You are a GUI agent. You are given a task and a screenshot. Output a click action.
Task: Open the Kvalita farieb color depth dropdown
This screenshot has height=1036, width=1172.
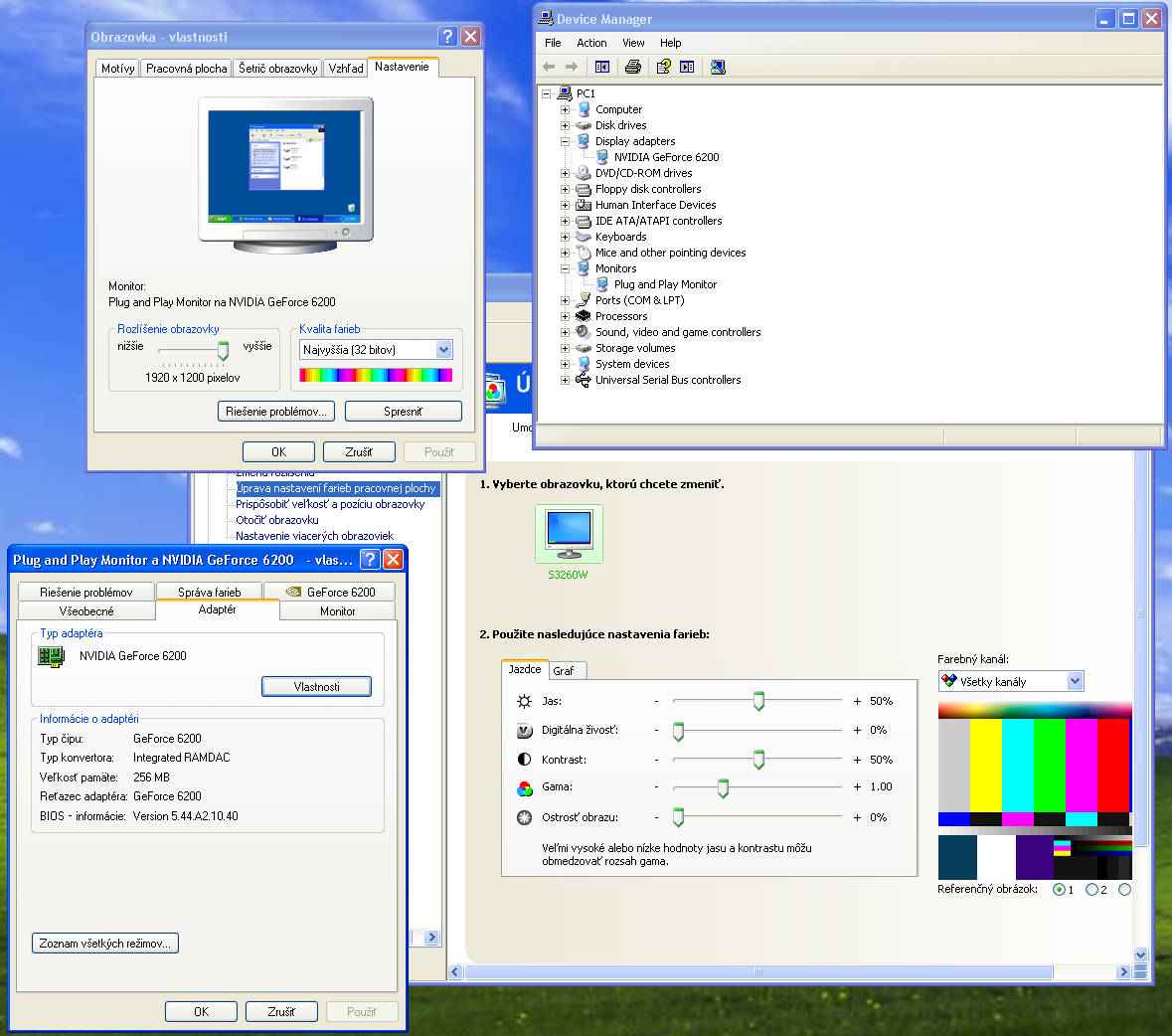[x=443, y=350]
